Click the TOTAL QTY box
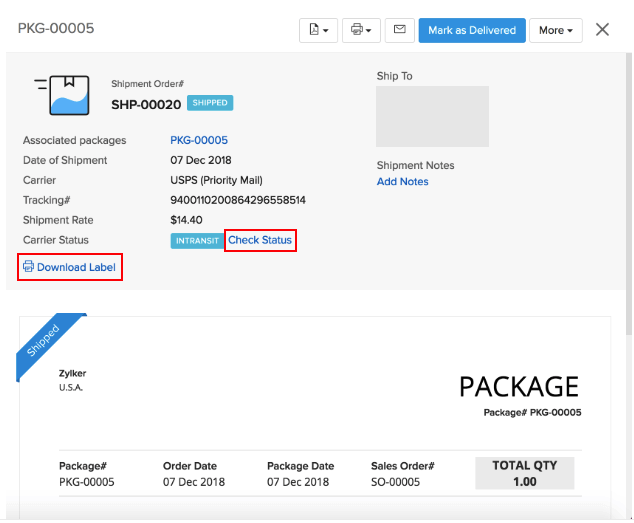The width and height of the screenshot is (634, 523). point(525,474)
